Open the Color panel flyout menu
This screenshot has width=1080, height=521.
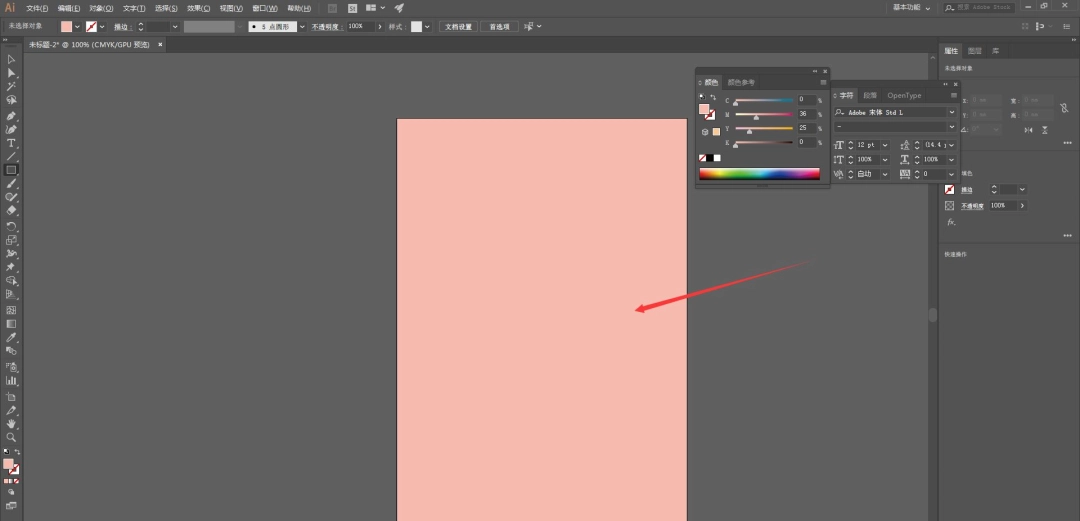coord(823,83)
